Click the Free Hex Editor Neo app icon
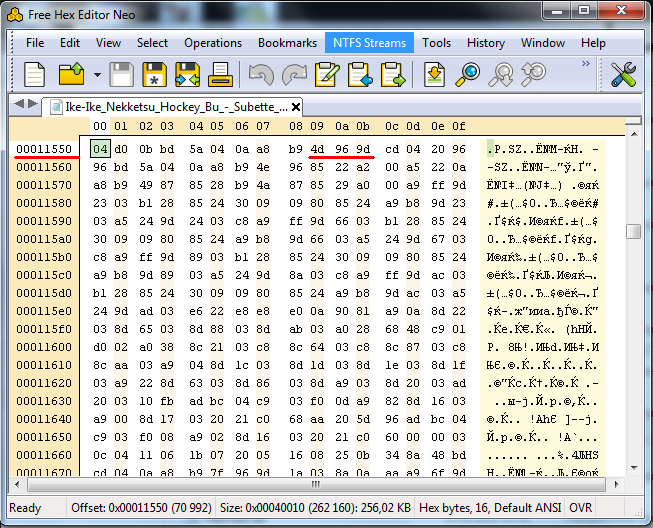 click(15, 15)
